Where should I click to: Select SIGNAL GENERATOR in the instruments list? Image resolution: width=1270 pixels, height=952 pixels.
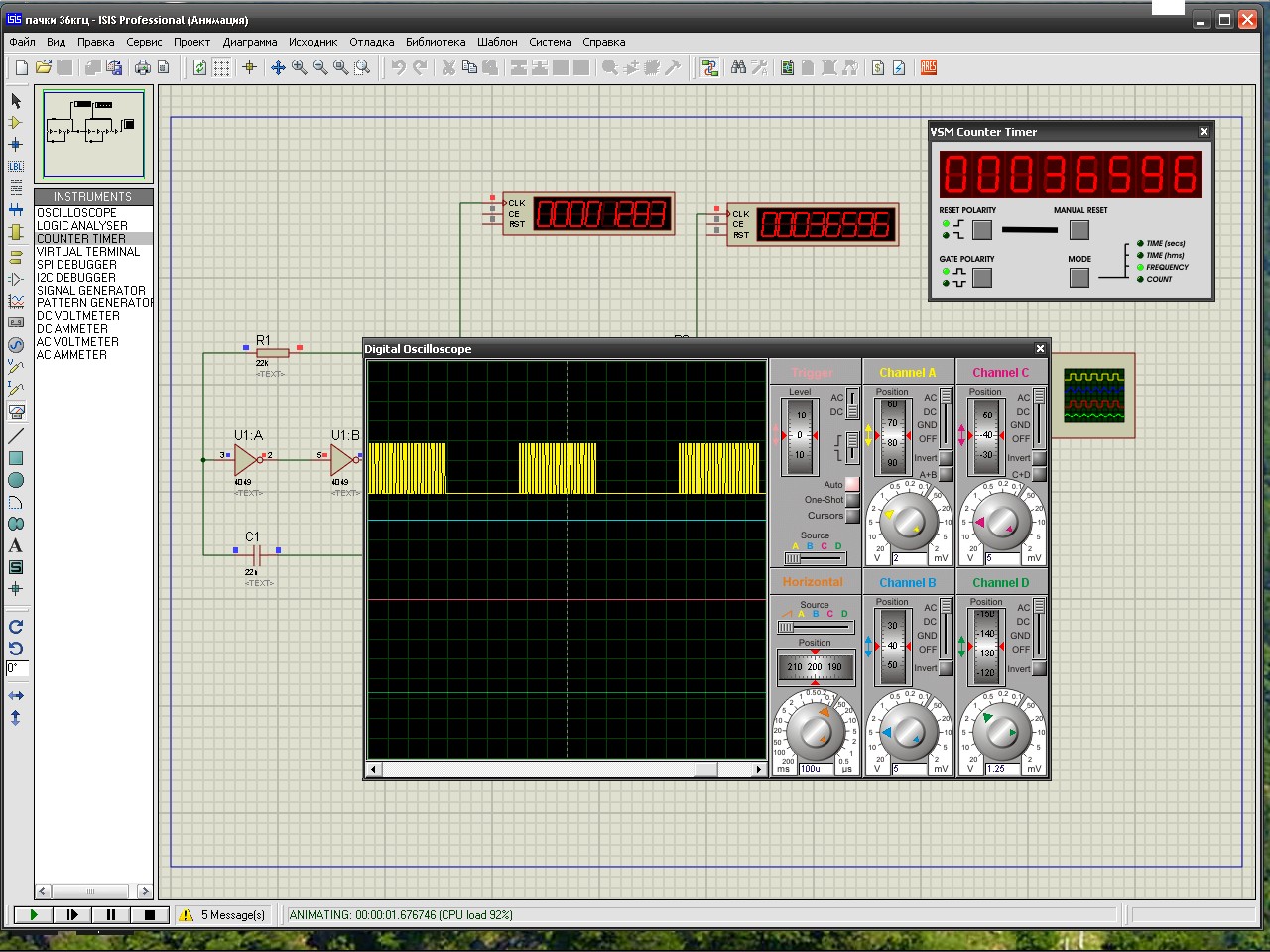point(91,291)
